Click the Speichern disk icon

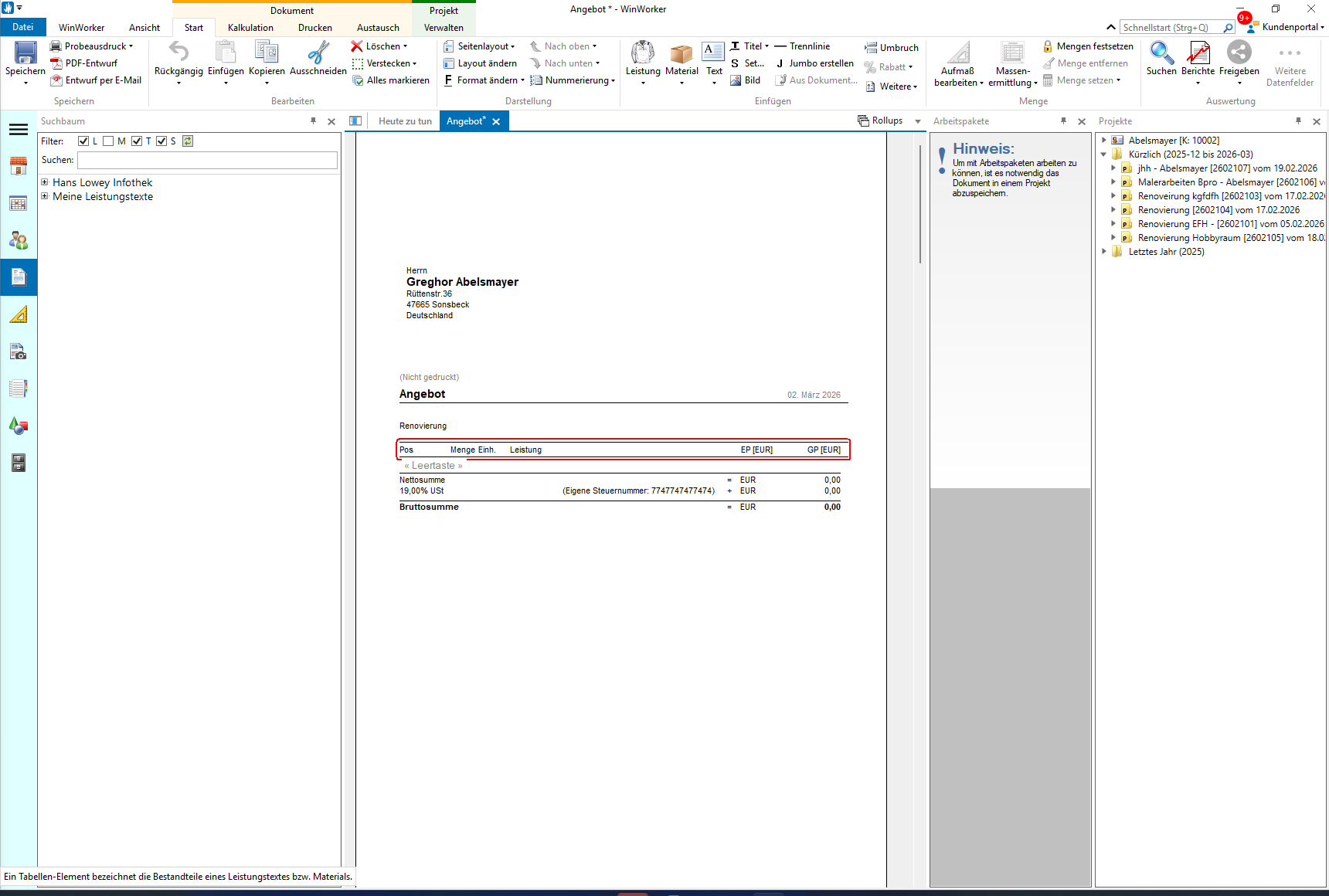coord(25,53)
